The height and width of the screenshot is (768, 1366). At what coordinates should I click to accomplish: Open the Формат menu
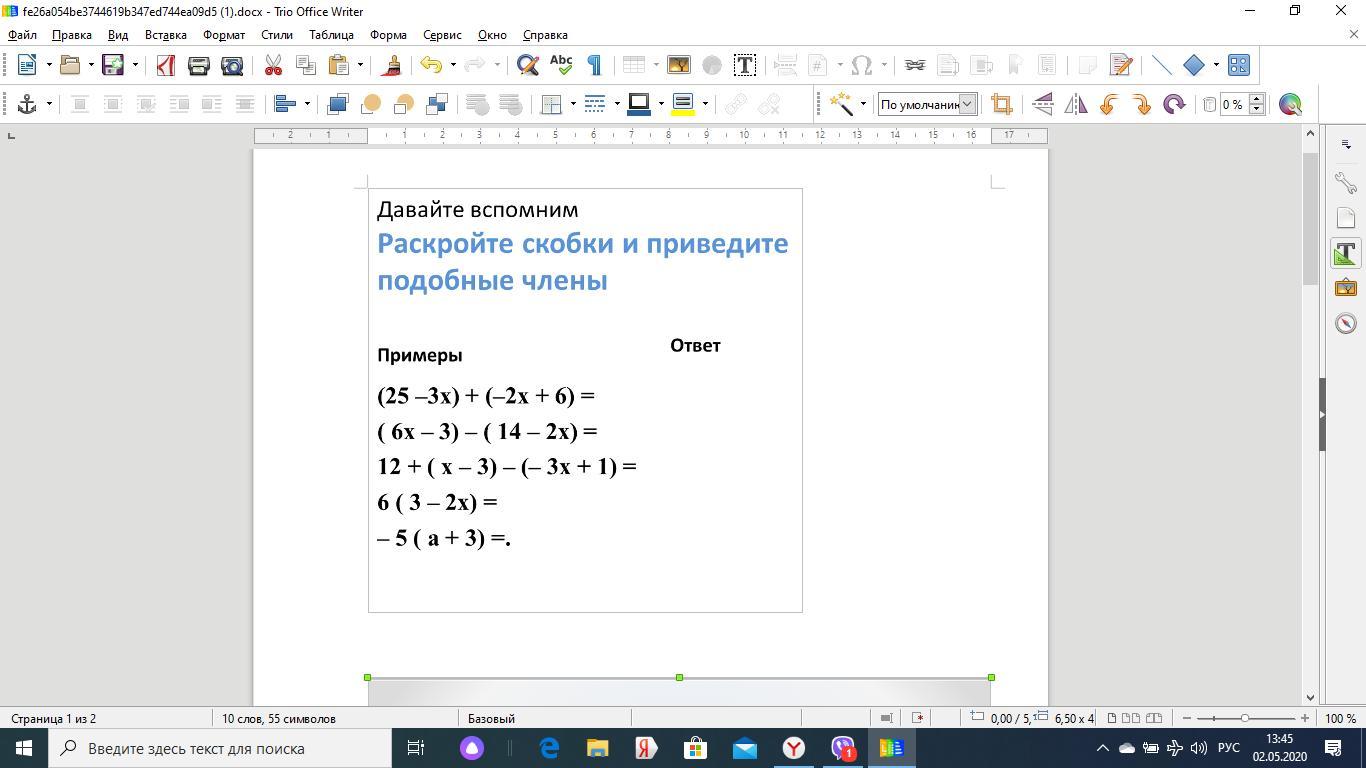pos(224,34)
